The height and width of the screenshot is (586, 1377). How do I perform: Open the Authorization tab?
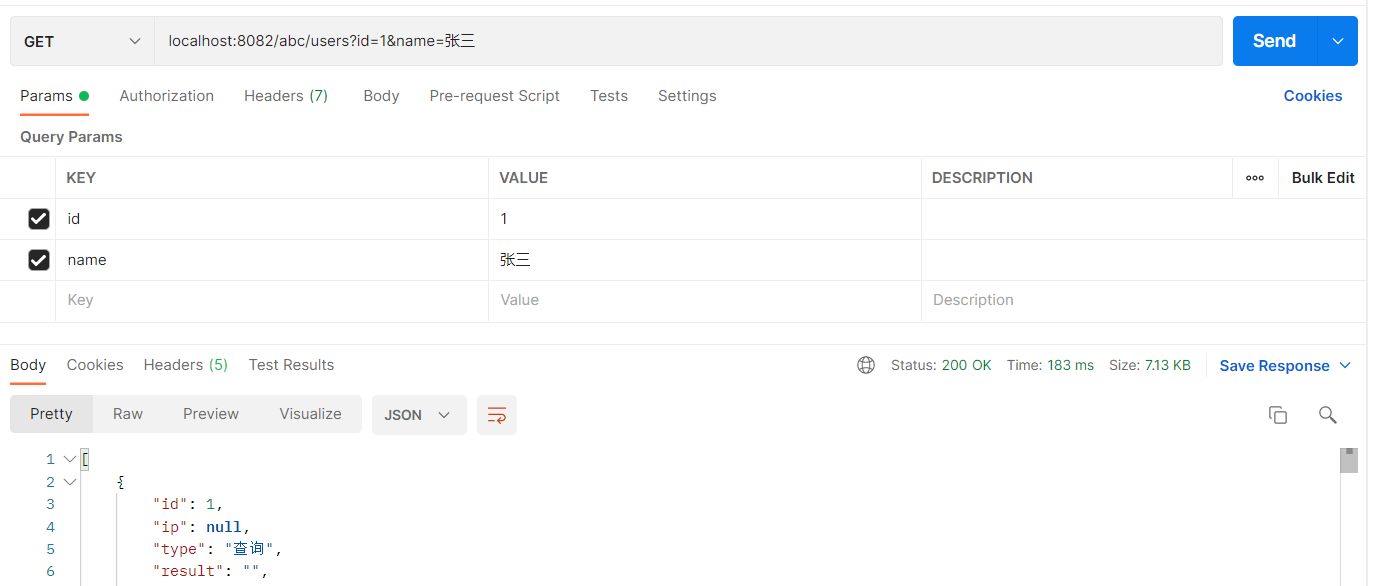167,96
